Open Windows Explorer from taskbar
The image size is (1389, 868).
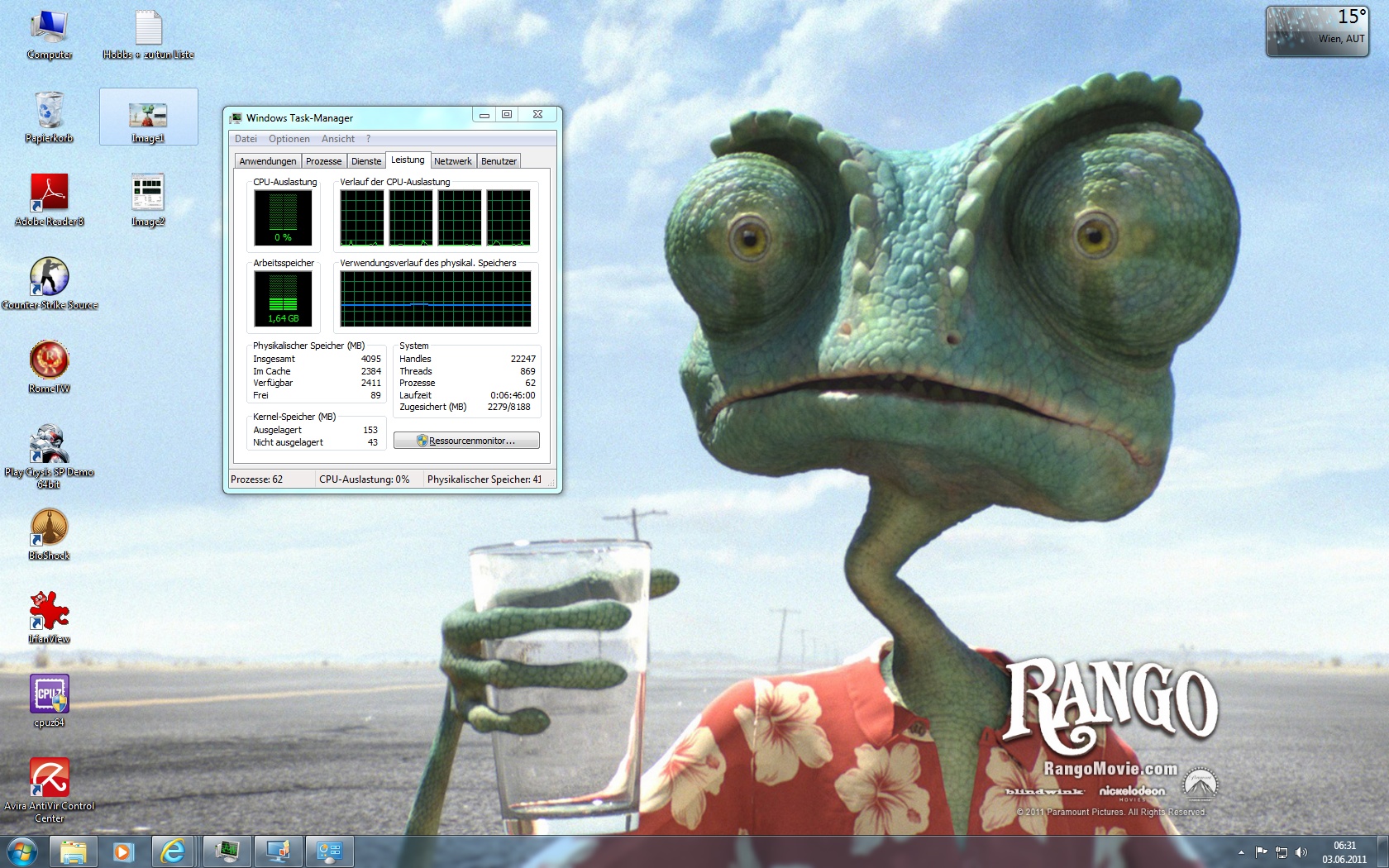73,851
